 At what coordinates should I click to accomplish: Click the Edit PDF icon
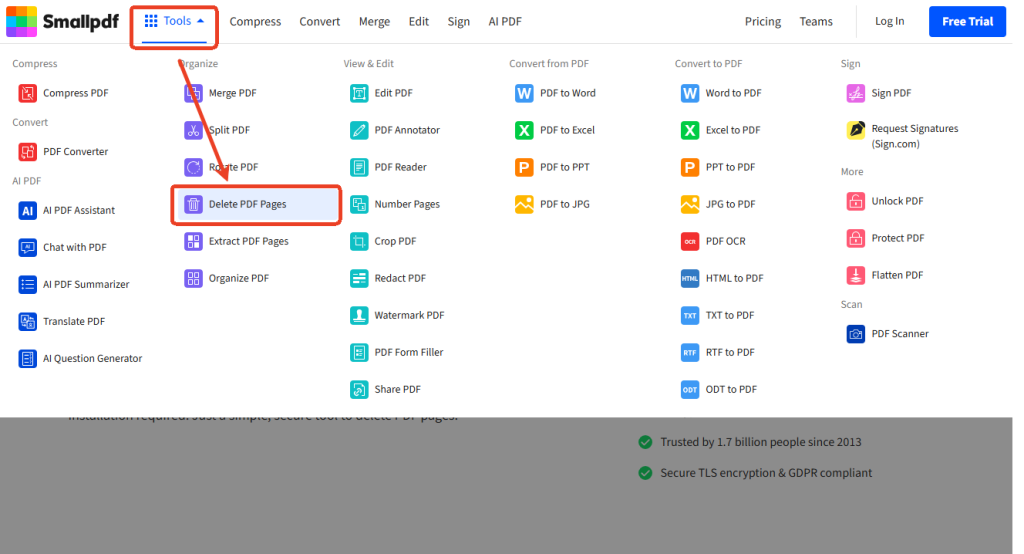[x=359, y=93]
